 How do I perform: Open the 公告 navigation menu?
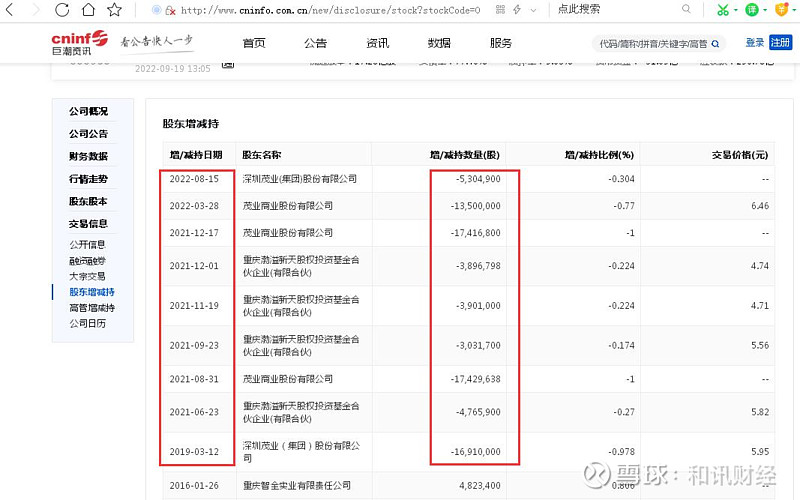(315, 43)
